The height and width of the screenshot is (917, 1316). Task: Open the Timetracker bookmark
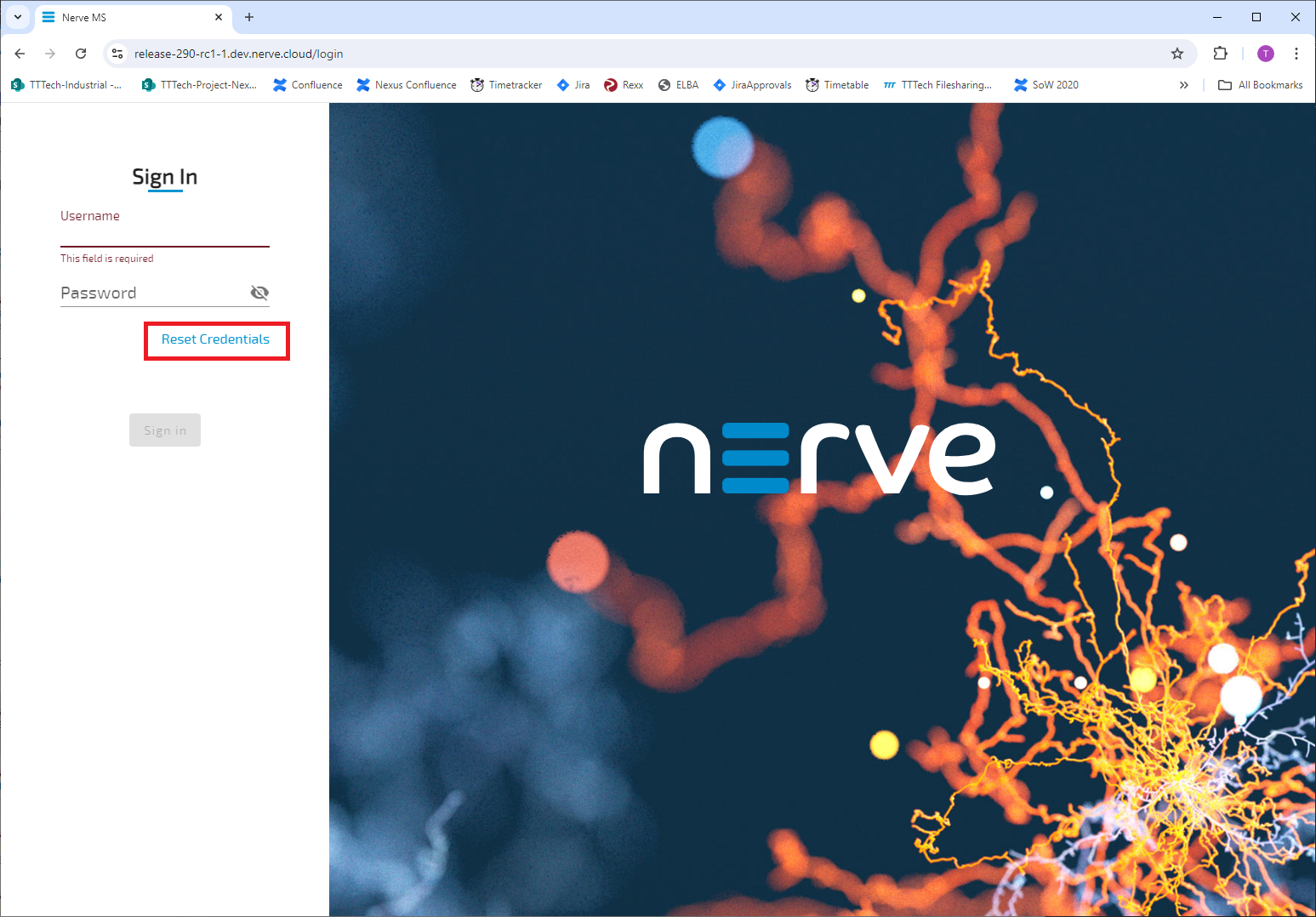(506, 85)
